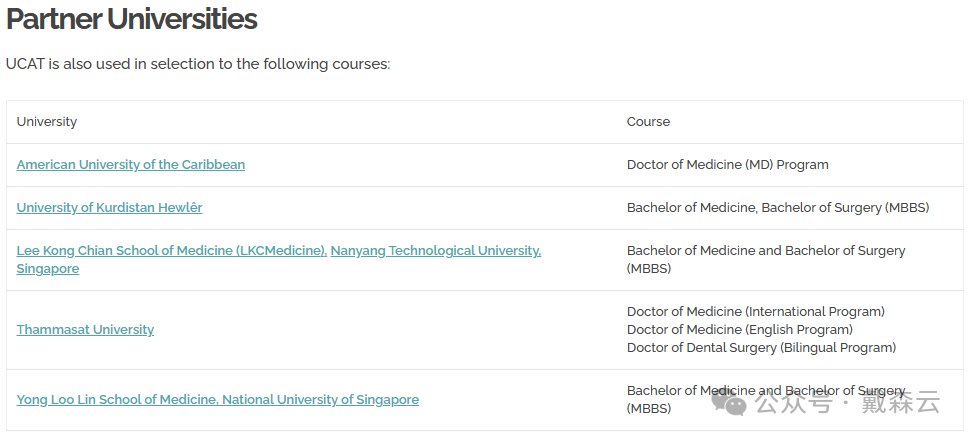The height and width of the screenshot is (440, 971).
Task: Open the American University of the Caribbean link
Action: (x=131, y=165)
